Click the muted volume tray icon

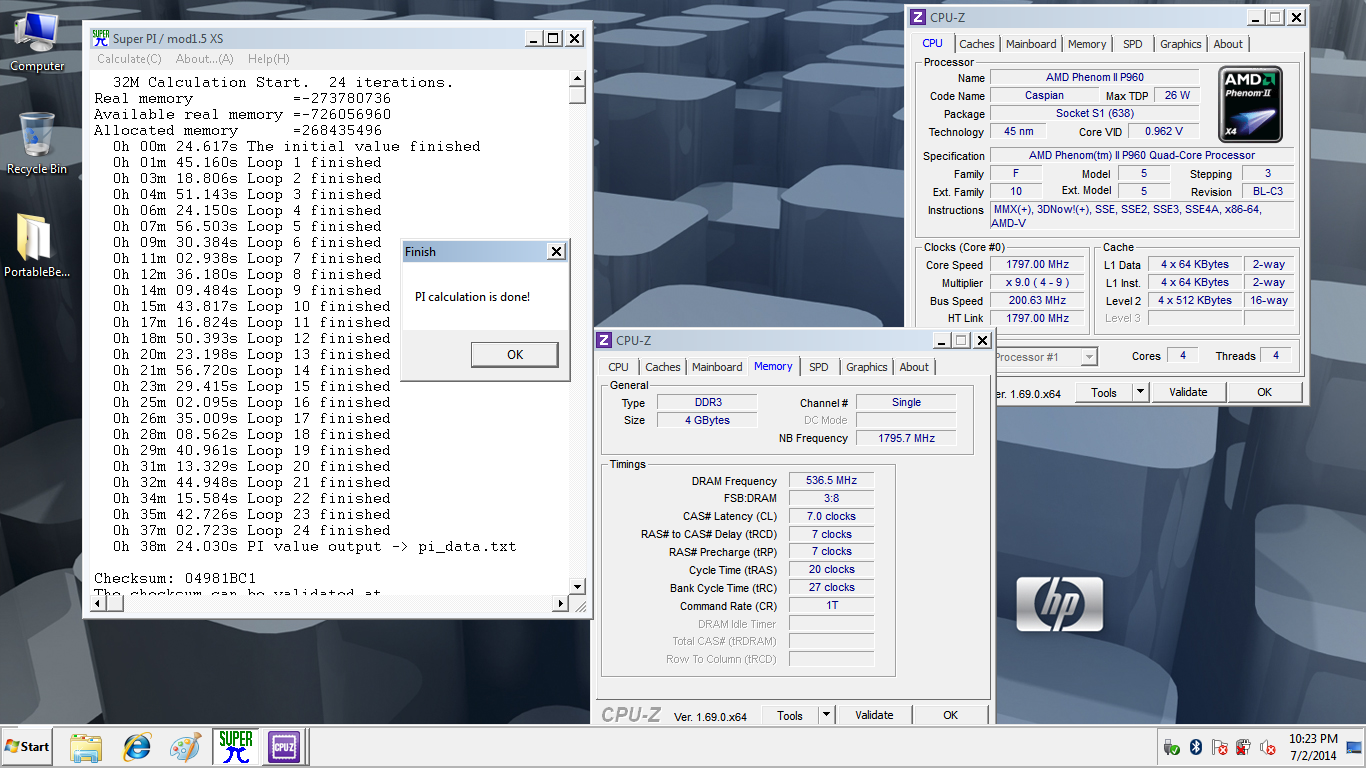[1268, 747]
